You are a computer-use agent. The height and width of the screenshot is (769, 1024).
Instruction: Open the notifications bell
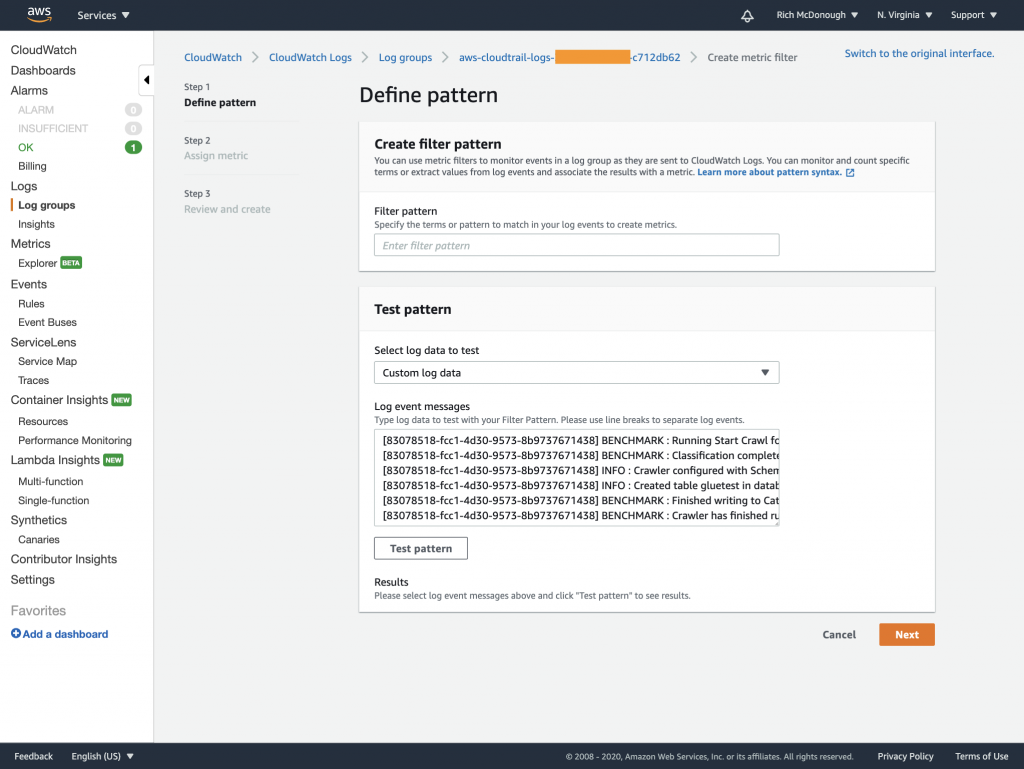point(747,14)
